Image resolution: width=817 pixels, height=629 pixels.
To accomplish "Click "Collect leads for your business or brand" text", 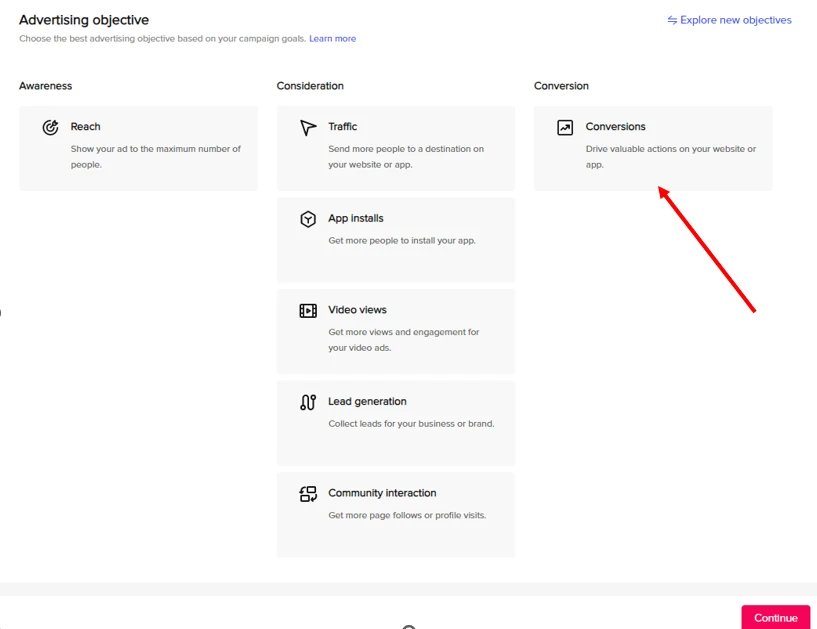I will [411, 424].
